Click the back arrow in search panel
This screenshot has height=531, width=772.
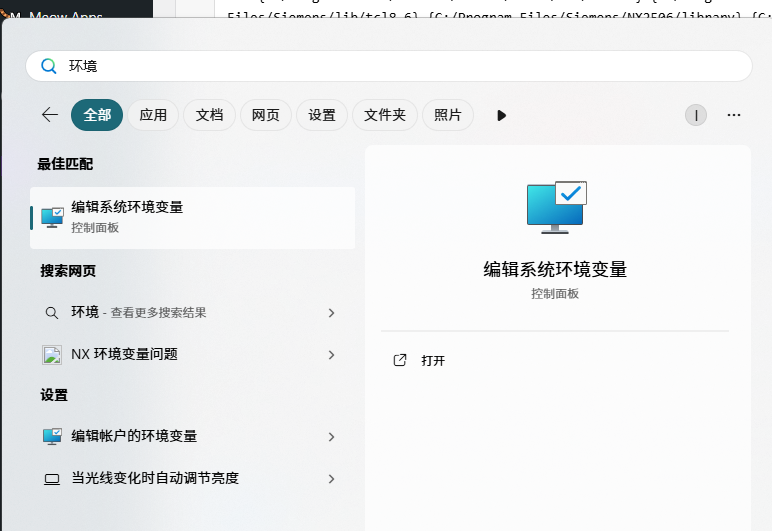[49, 115]
